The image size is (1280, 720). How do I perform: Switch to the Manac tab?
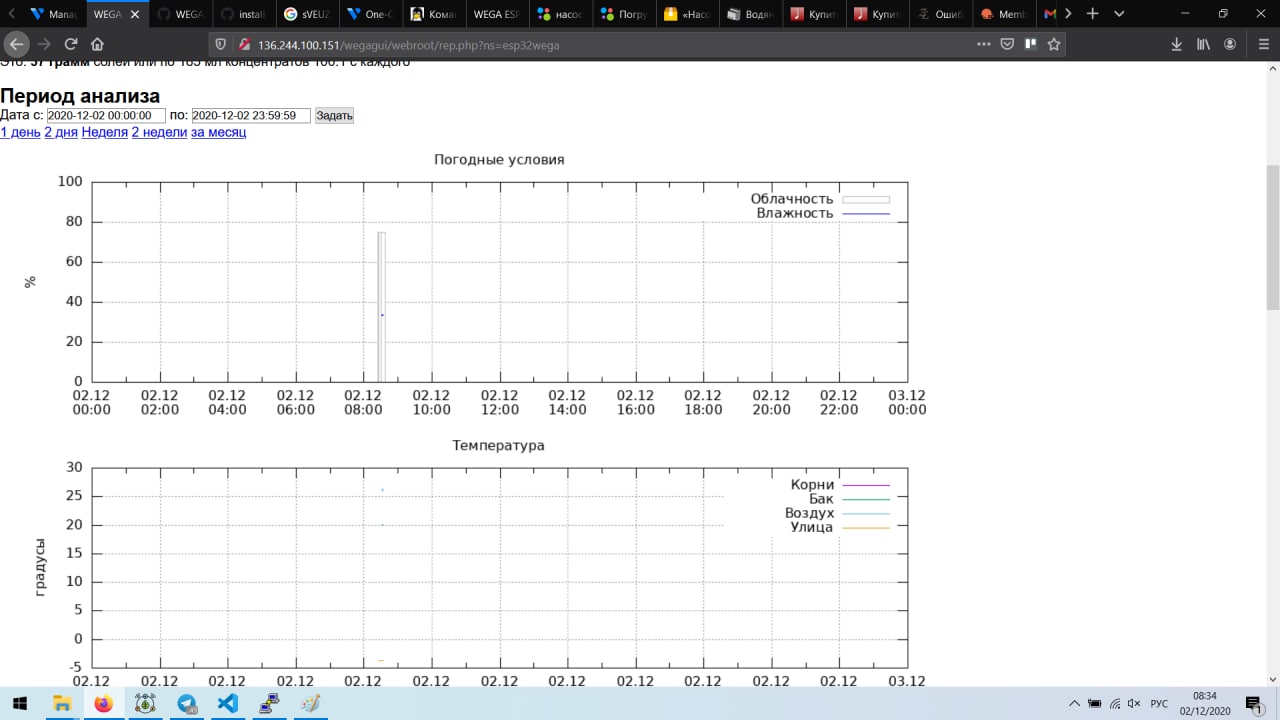point(54,14)
